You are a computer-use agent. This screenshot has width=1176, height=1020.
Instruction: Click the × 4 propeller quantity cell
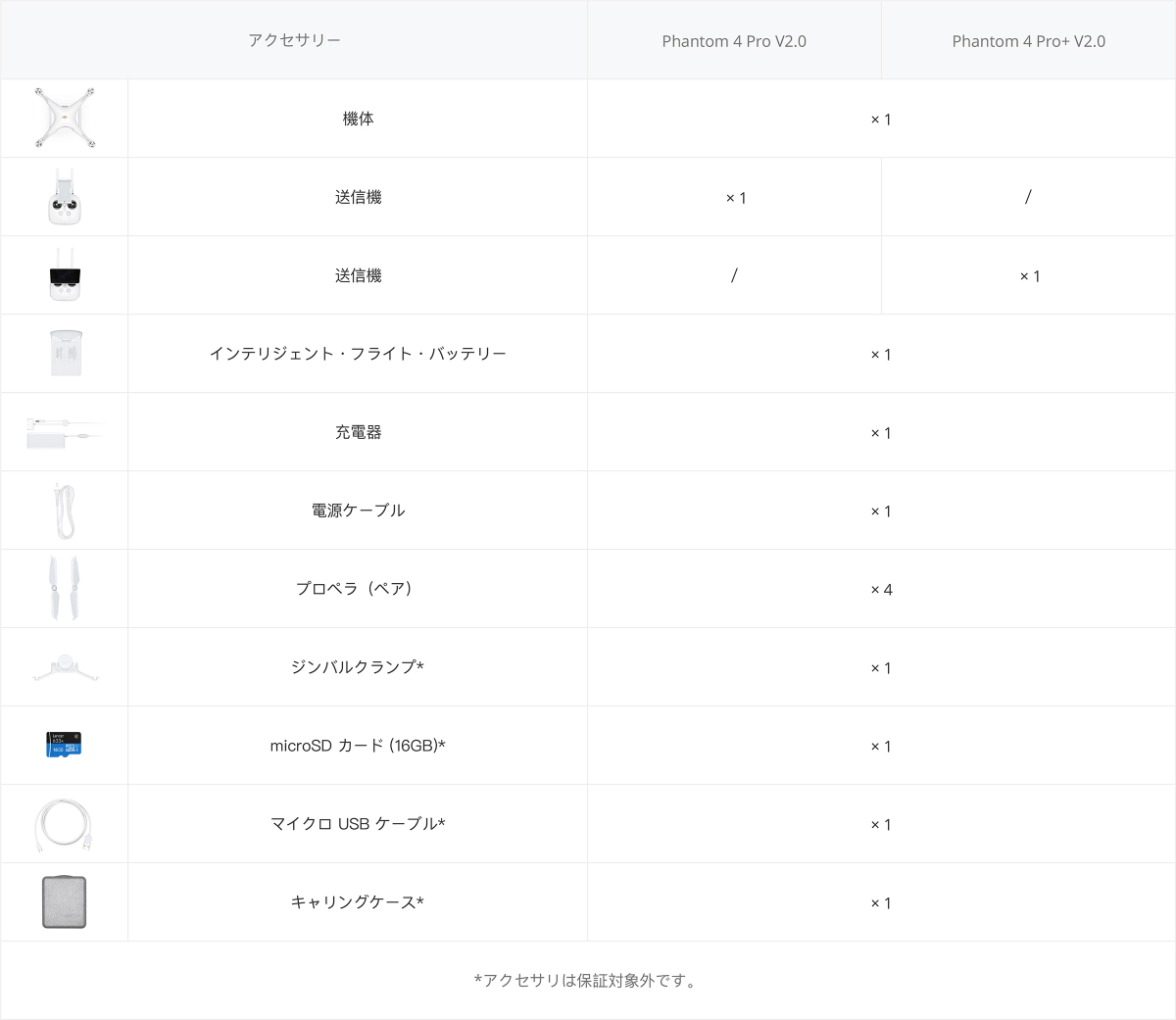[x=881, y=590]
